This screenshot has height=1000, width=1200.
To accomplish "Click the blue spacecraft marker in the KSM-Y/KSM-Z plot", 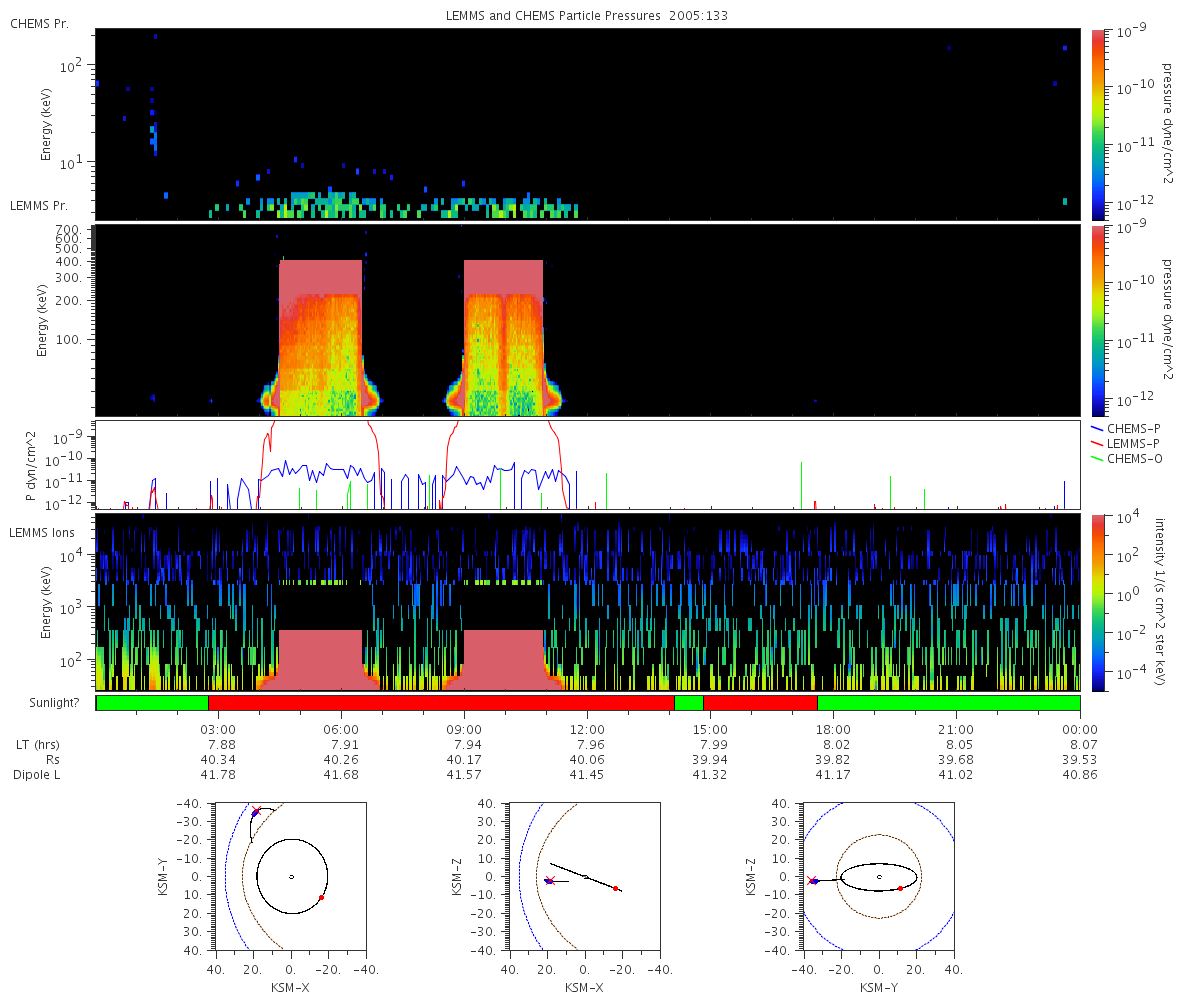I will [815, 881].
